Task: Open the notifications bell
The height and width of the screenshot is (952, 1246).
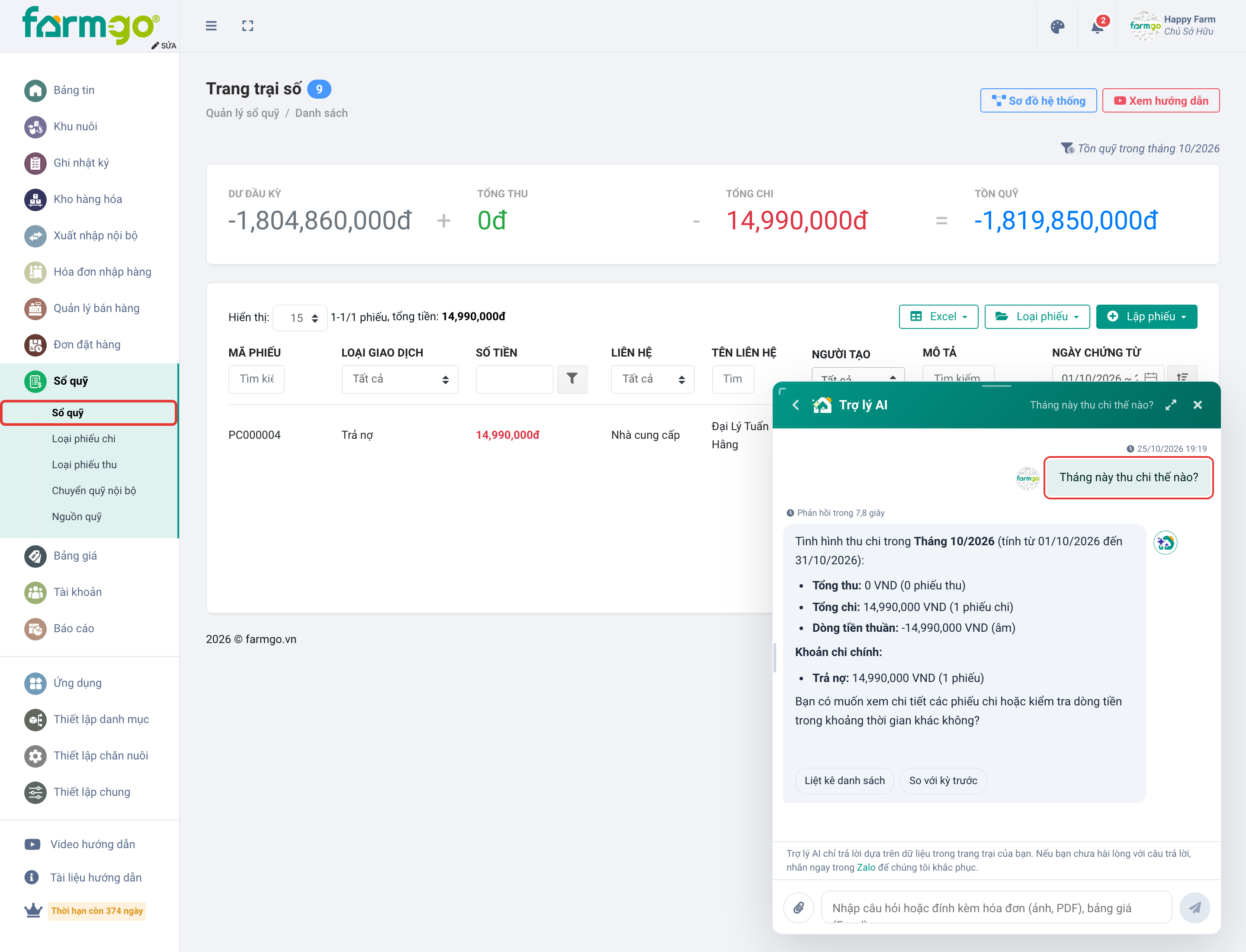Action: click(x=1098, y=27)
